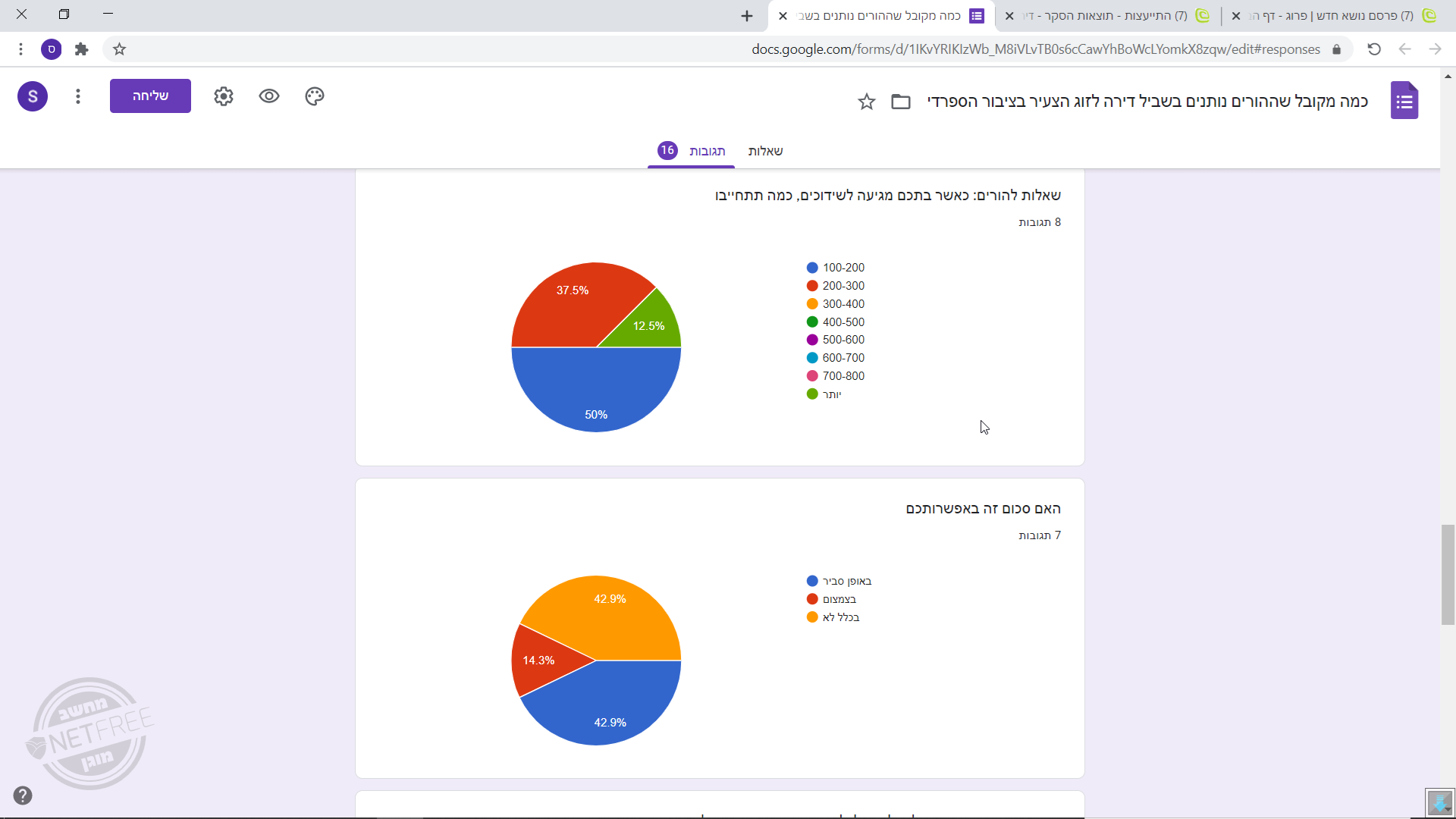
Task: Open form settings gear icon
Action: tap(223, 96)
